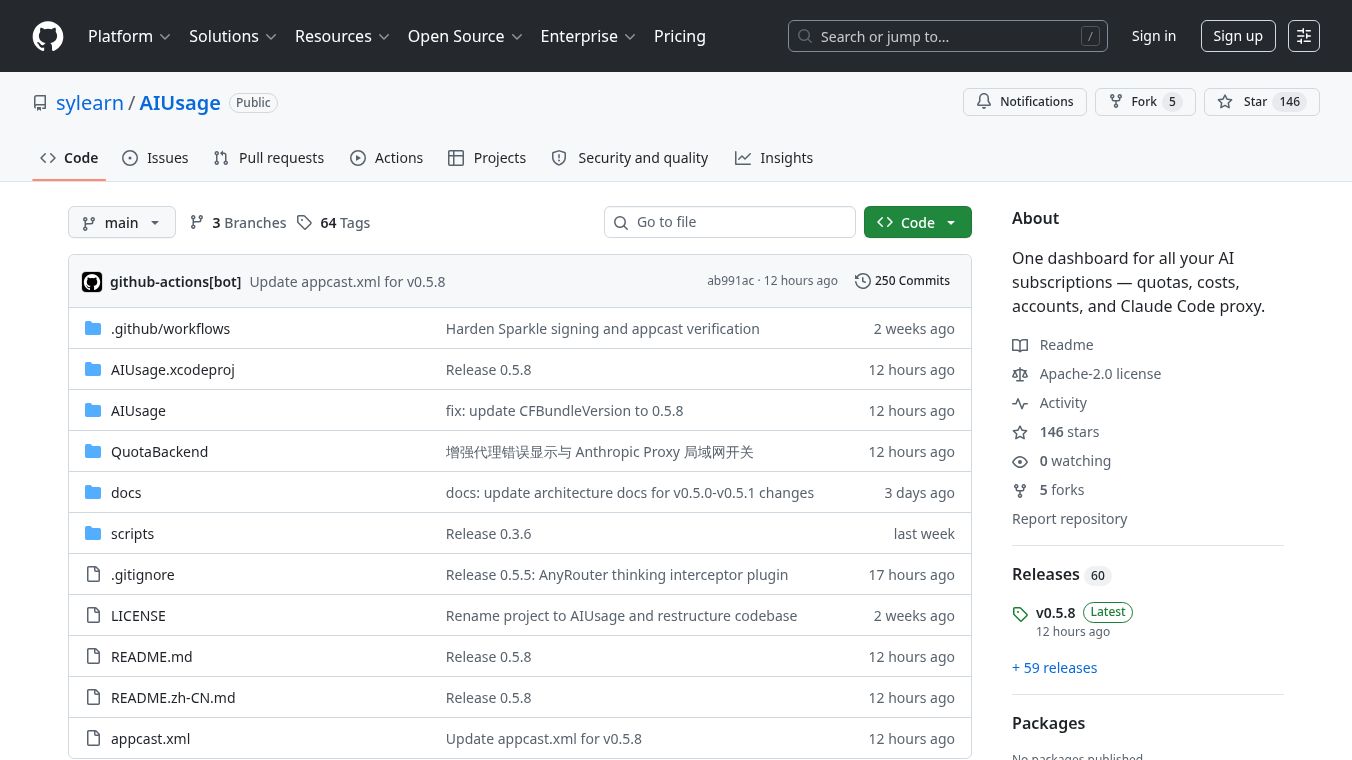Open the + 59 releases link
Screen dimensions: 1352x760
(x=1054, y=668)
